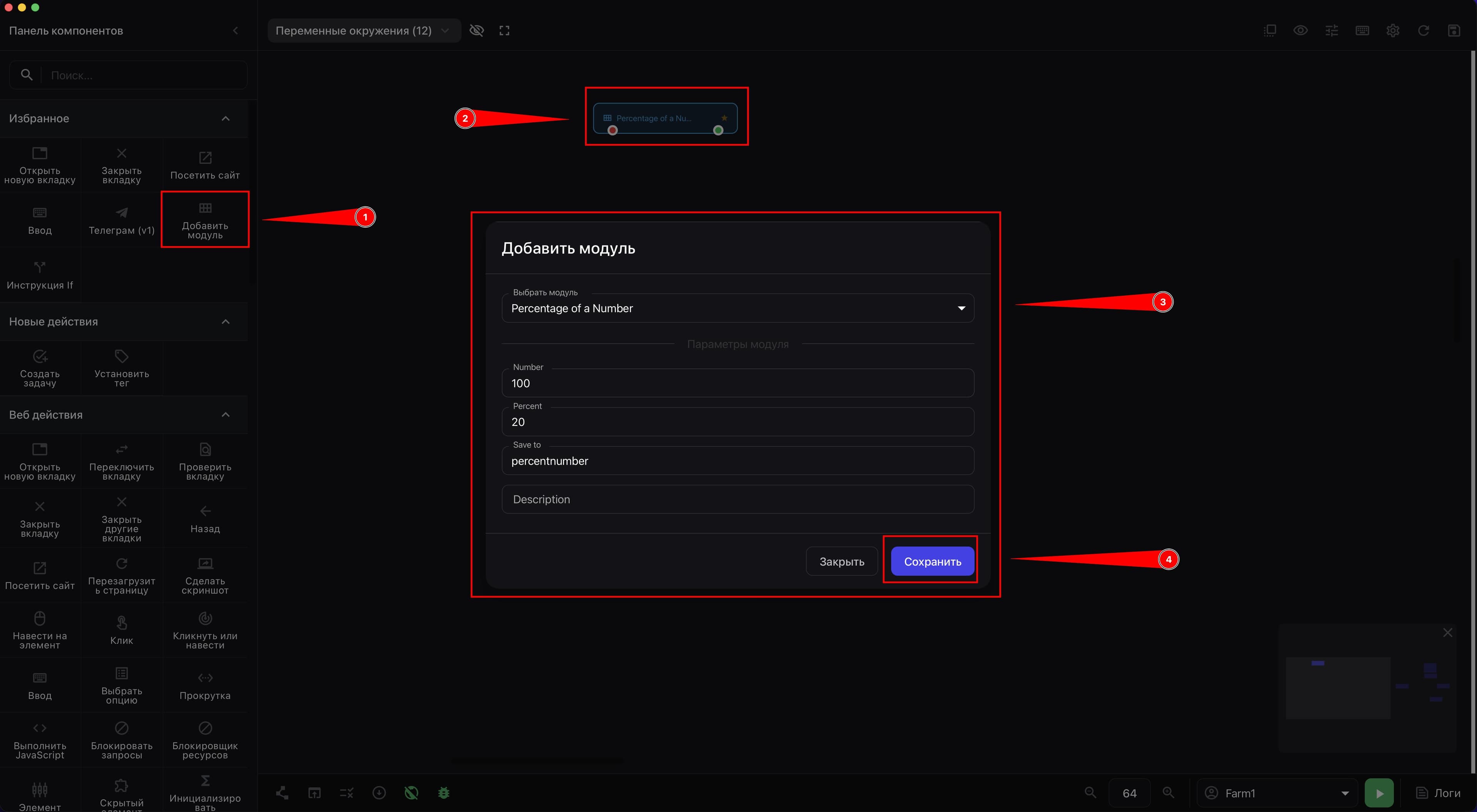Click the Телеграм (v1) component icon
The height and width of the screenshot is (812, 1477).
click(122, 213)
